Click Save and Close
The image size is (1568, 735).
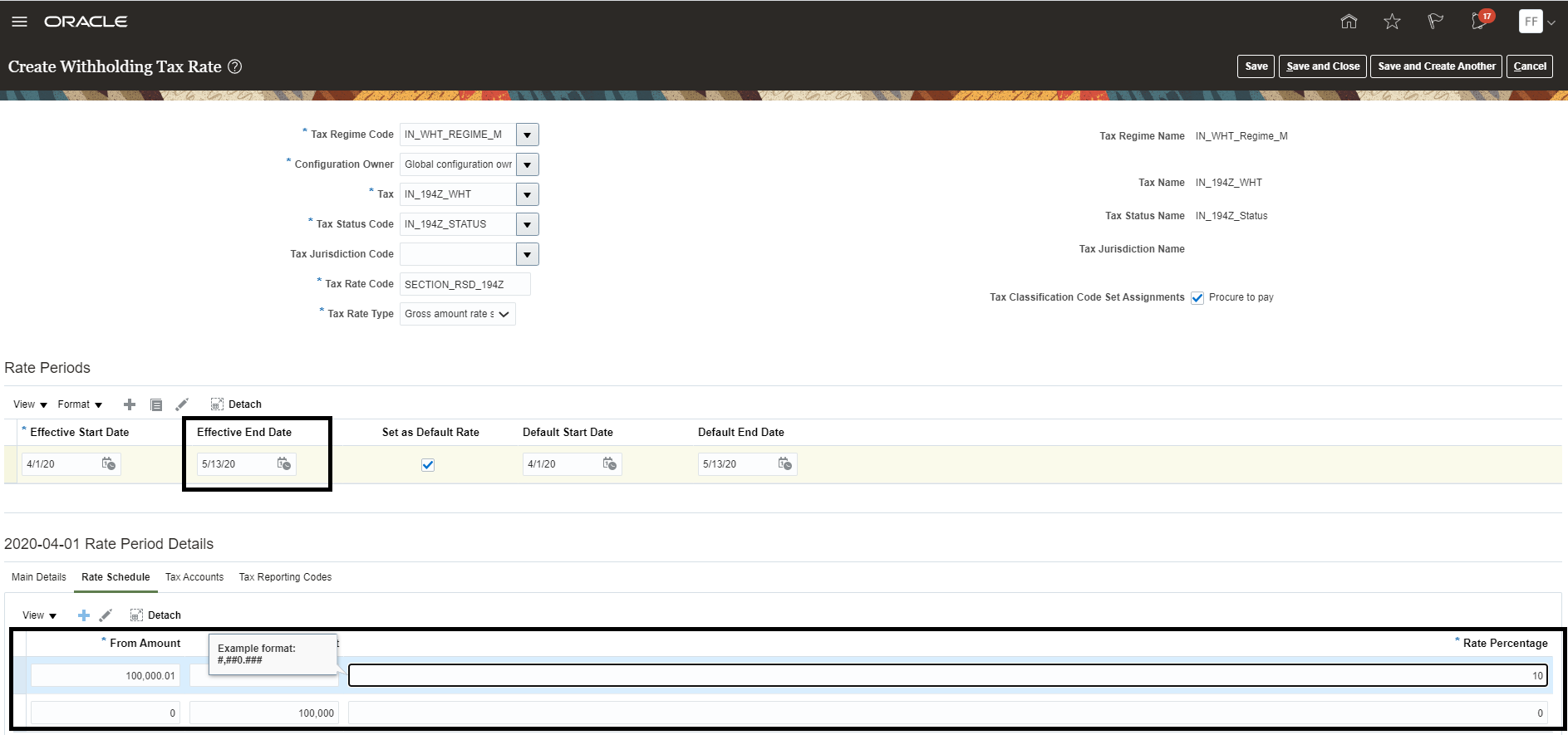point(1323,66)
